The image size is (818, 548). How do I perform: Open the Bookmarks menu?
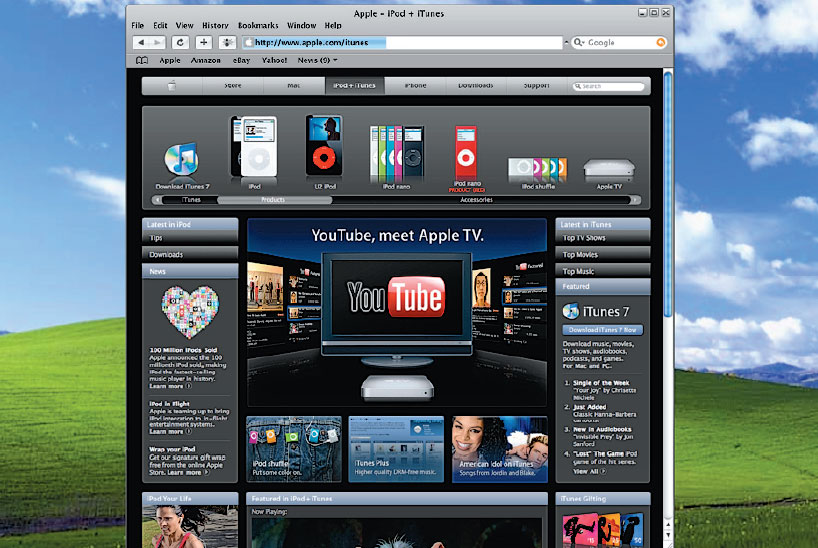point(258,25)
